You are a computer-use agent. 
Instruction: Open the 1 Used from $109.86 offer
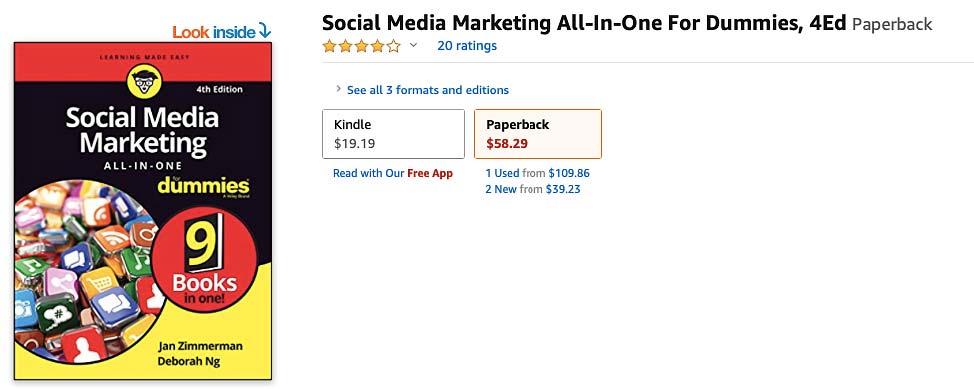[537, 173]
